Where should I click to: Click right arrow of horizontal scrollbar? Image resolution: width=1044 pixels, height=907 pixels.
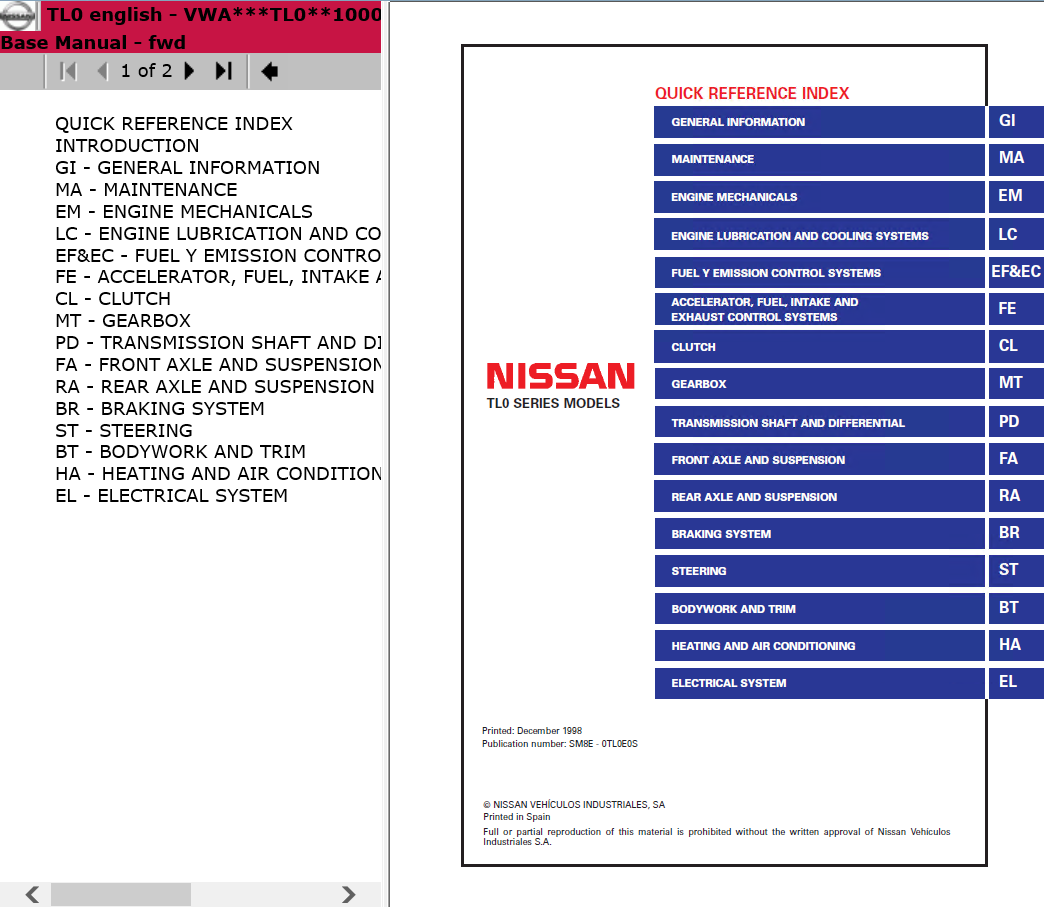[x=348, y=894]
